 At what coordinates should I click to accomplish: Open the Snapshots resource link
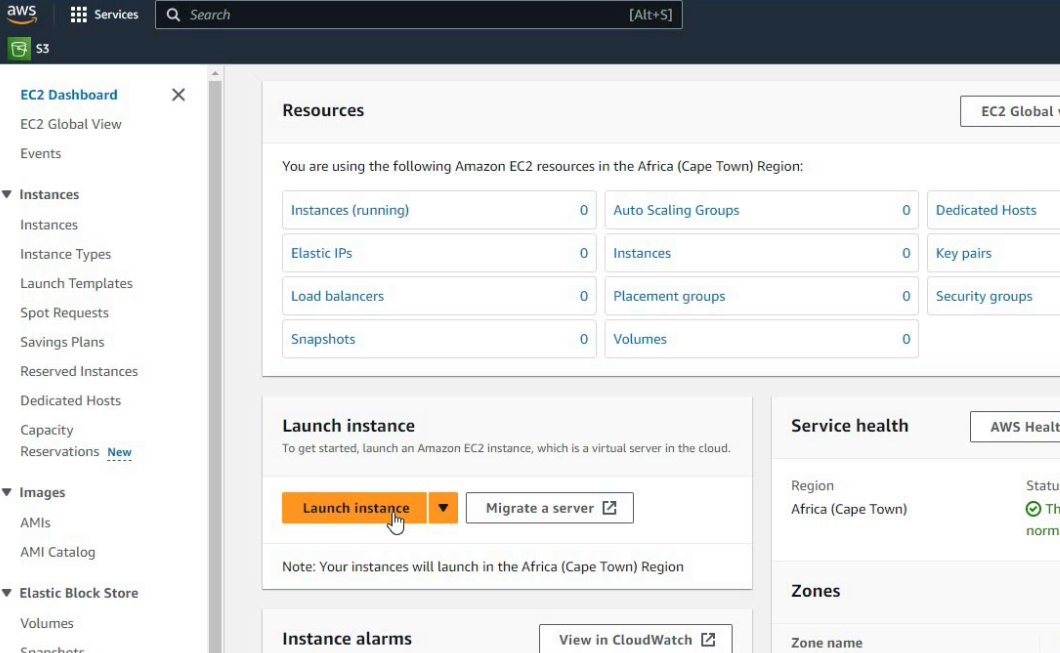point(323,339)
